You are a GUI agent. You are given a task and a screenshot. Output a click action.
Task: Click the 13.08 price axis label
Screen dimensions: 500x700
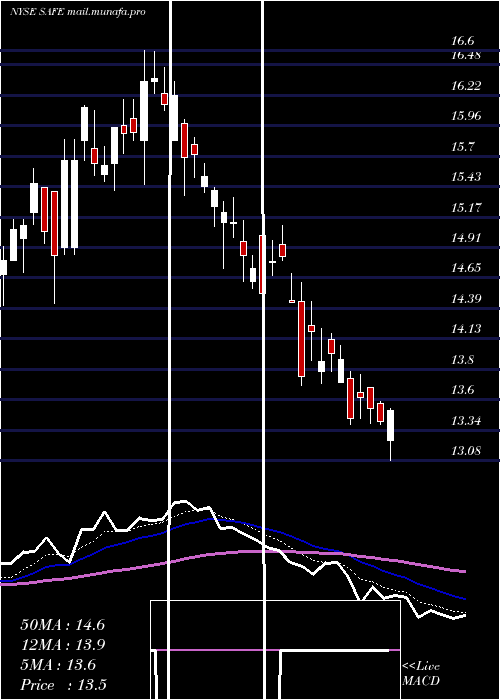[466, 450]
